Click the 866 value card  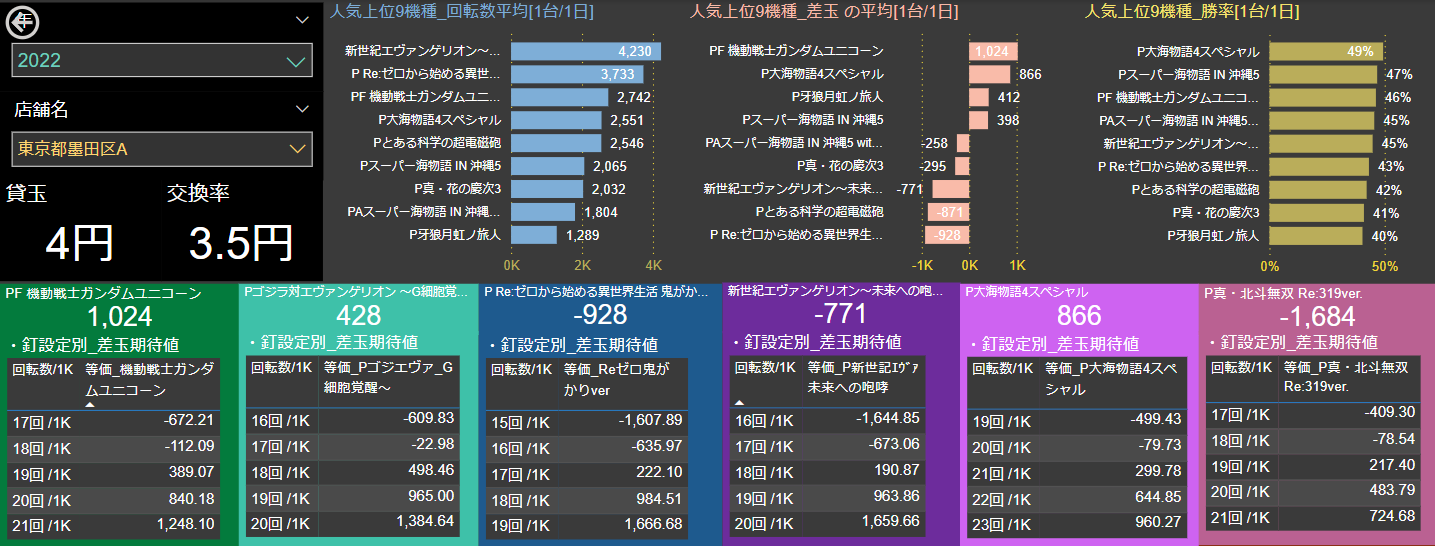click(x=1079, y=316)
